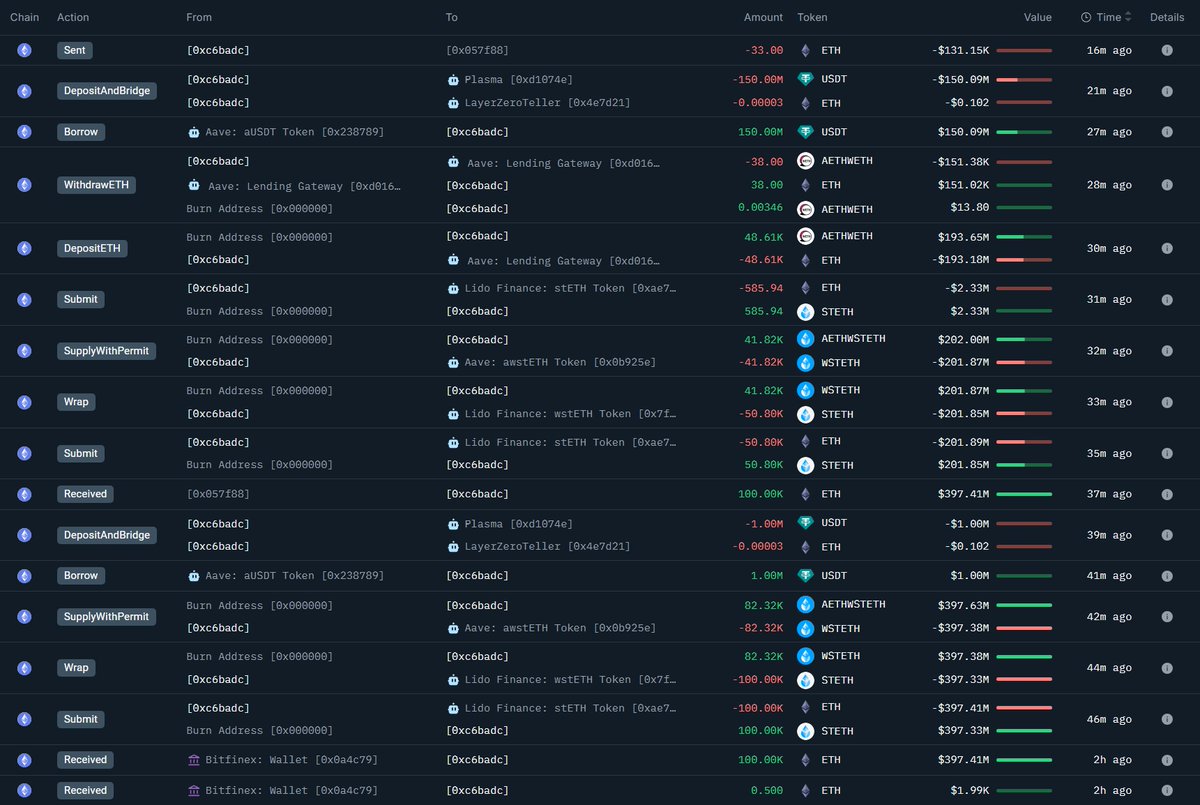The width and height of the screenshot is (1200, 805).
Task: Open details icon of 46m ago Submit row
Action: click(x=1167, y=719)
